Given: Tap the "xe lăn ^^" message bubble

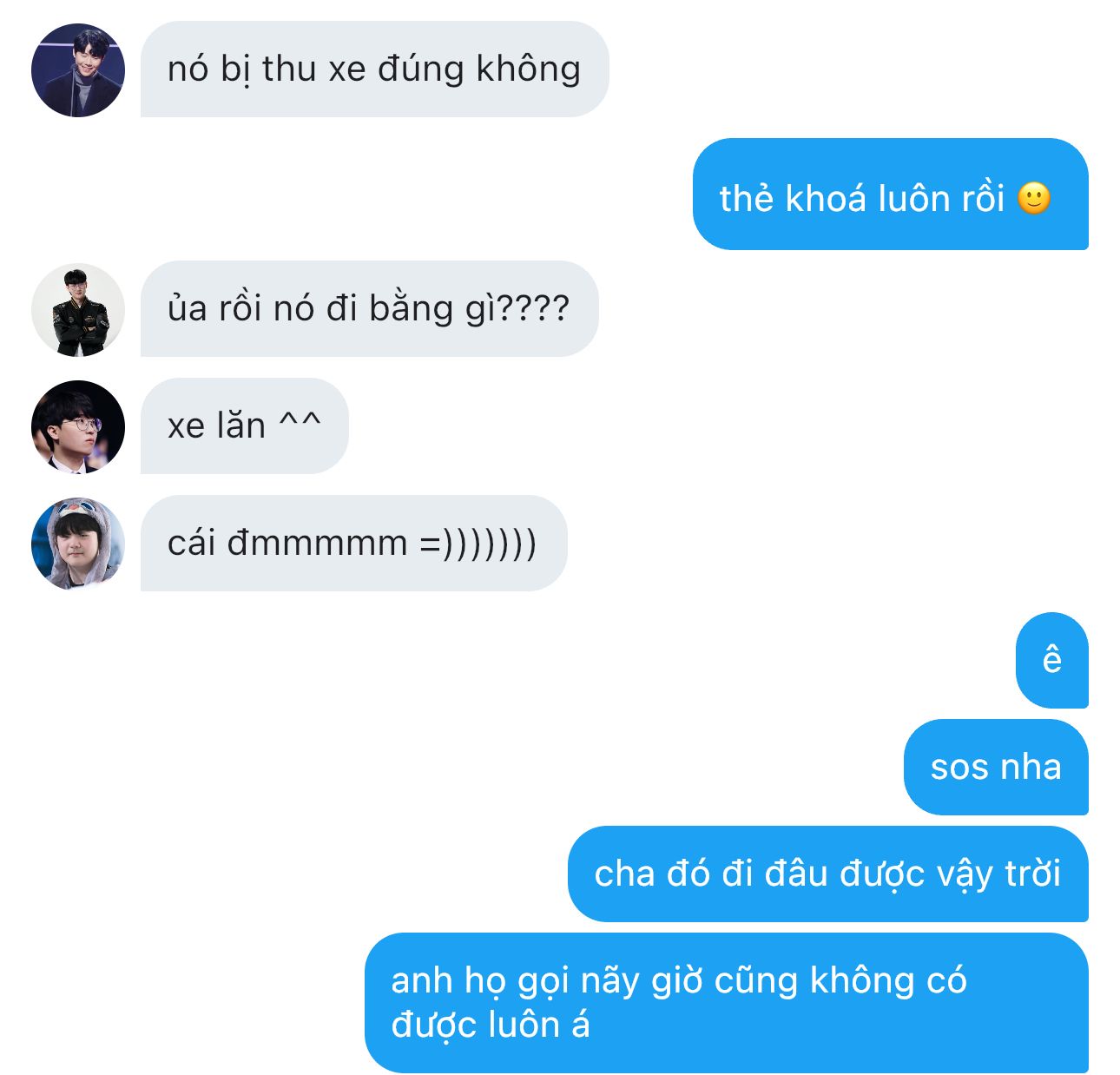Looking at the screenshot, I should click(x=244, y=426).
